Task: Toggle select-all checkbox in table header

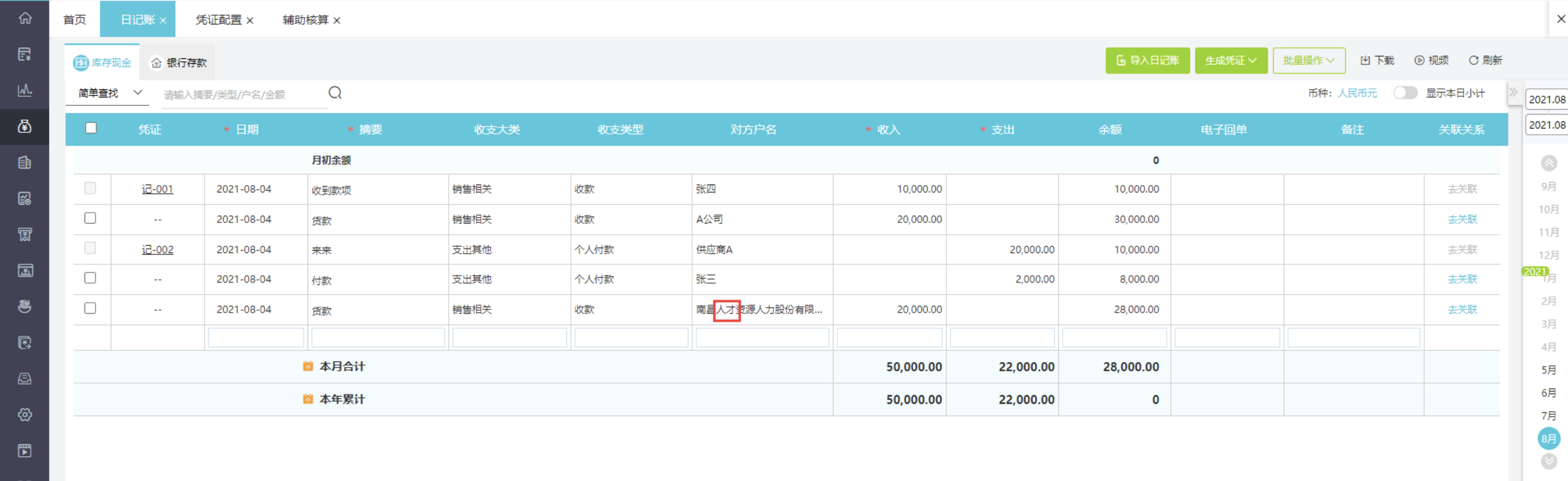Action: click(91, 128)
